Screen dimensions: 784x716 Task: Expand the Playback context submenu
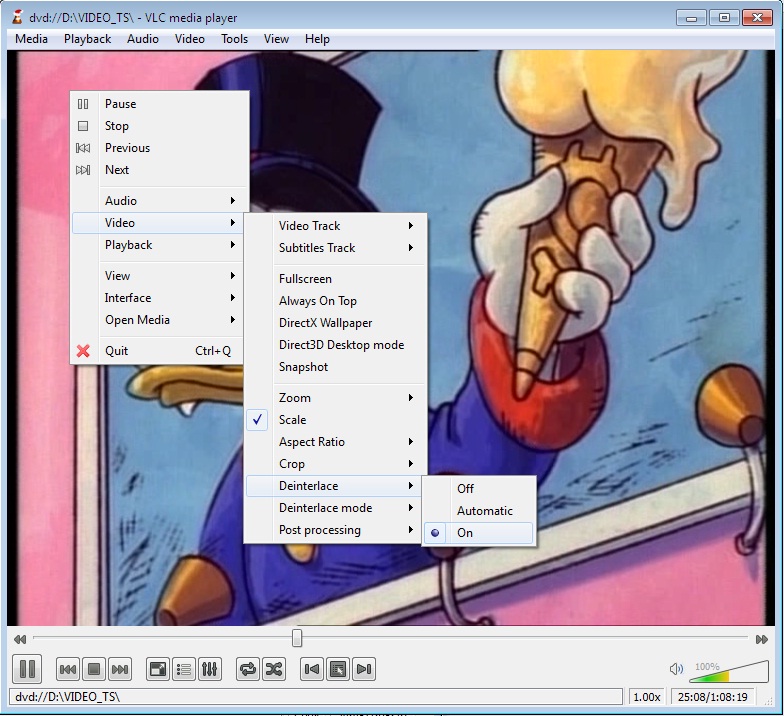pyautogui.click(x=159, y=245)
